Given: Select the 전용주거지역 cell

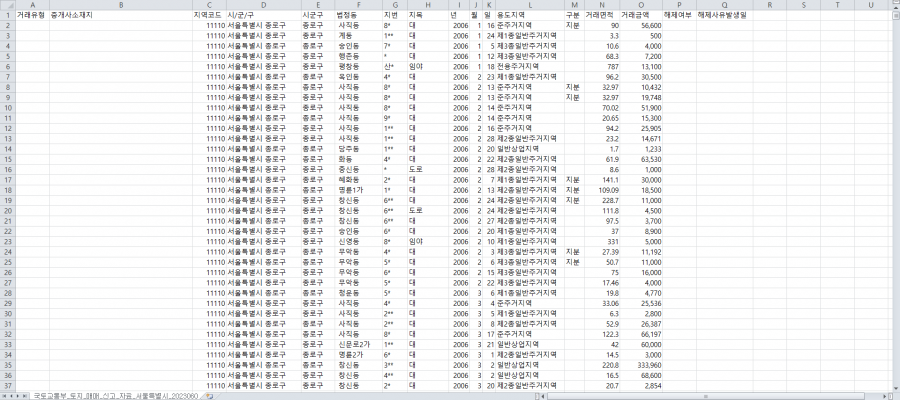Looking at the screenshot, I should (x=529, y=67).
